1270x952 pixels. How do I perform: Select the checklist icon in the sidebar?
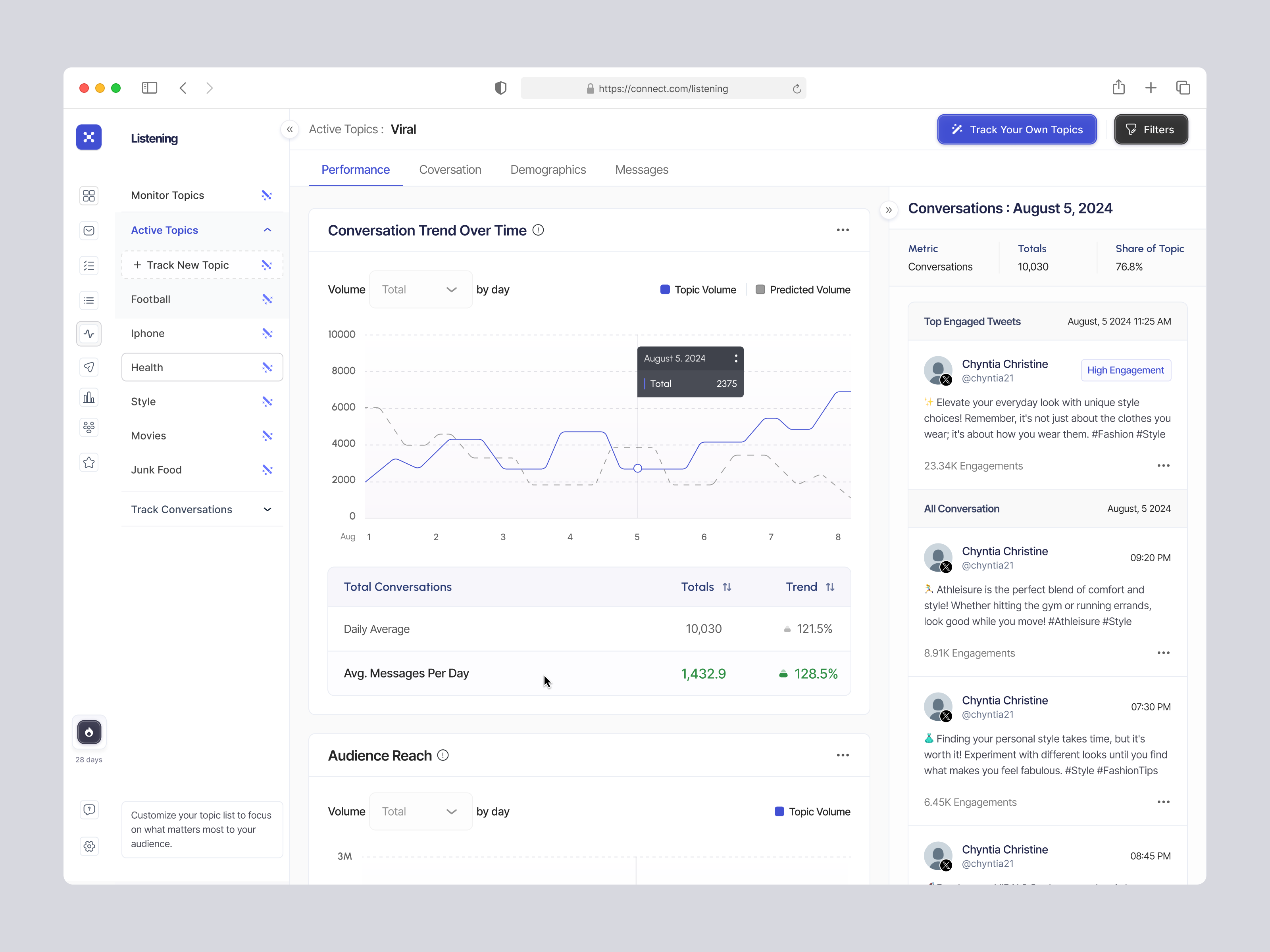[89, 265]
